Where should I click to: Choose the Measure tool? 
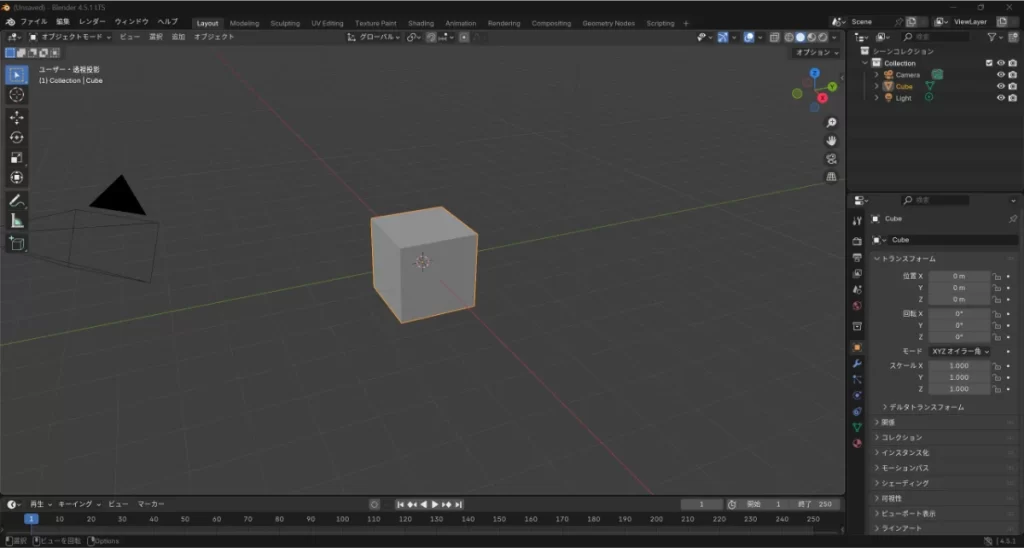tap(17, 221)
